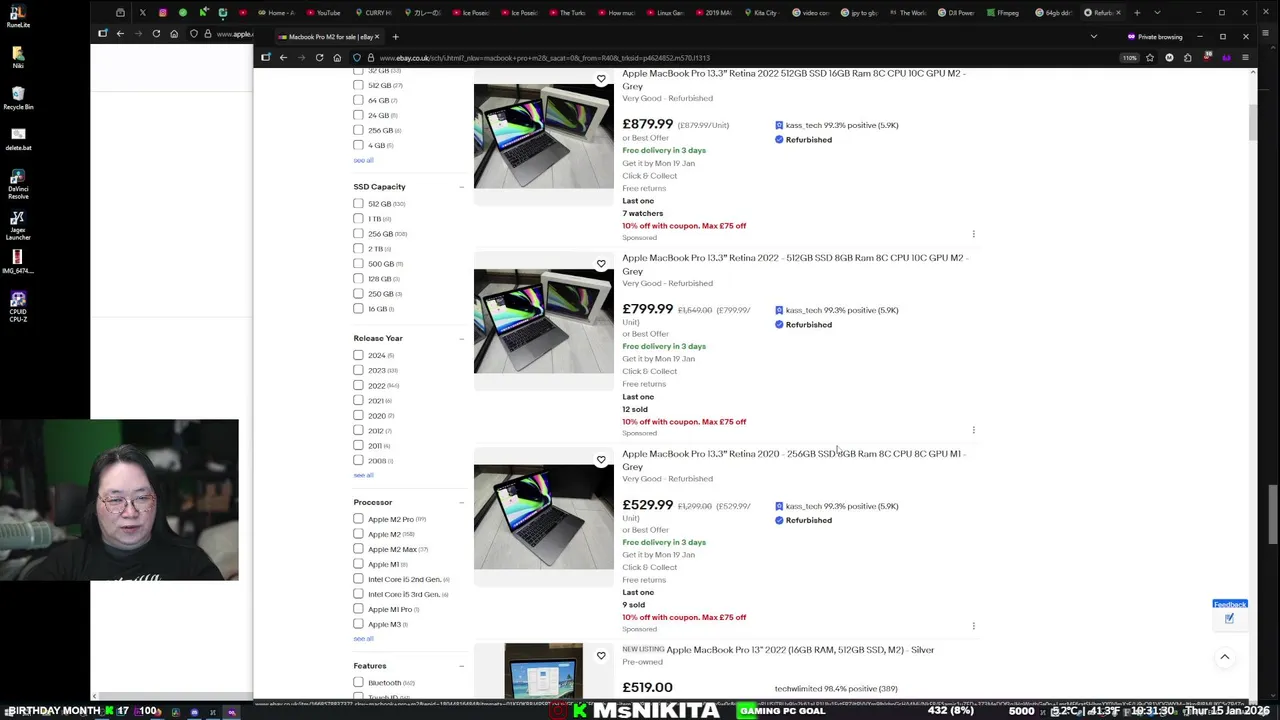Switch to the DJI Power tab
This screenshot has width=1280, height=720.
pos(955,13)
